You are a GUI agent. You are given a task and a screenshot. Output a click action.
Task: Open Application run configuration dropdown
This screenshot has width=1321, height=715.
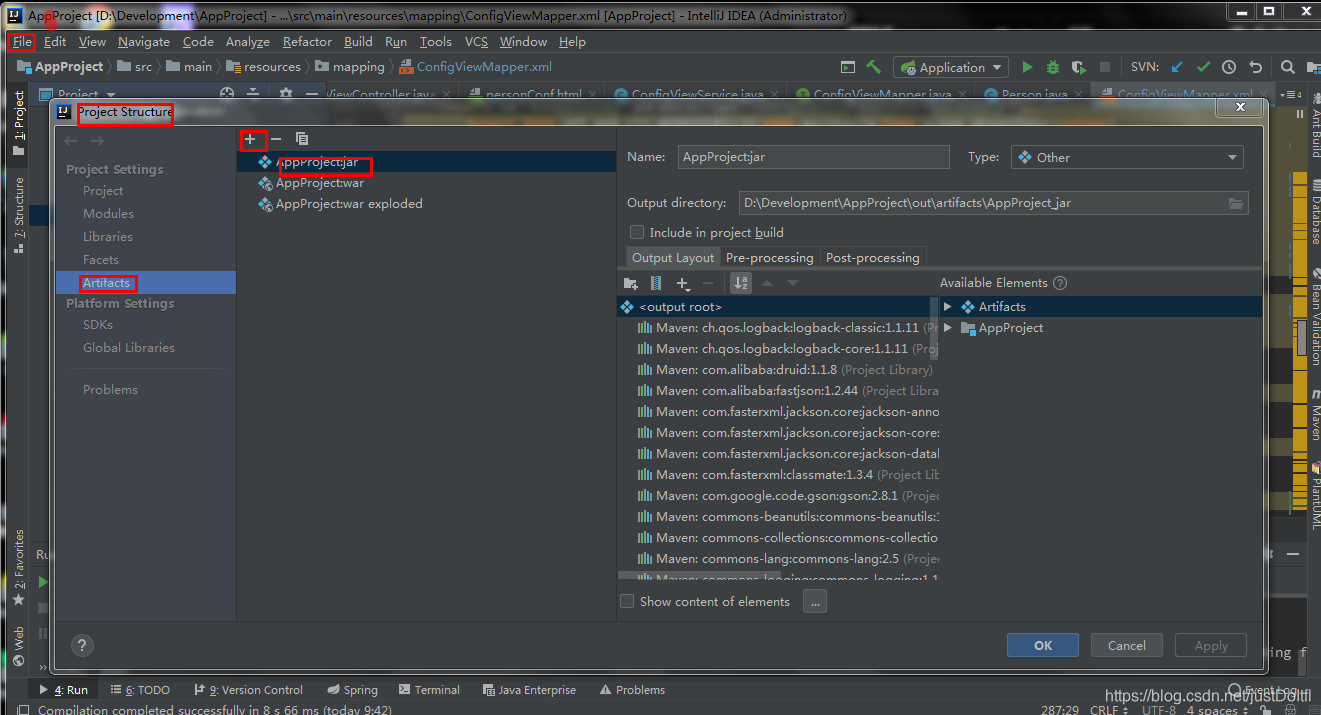[x=951, y=67]
